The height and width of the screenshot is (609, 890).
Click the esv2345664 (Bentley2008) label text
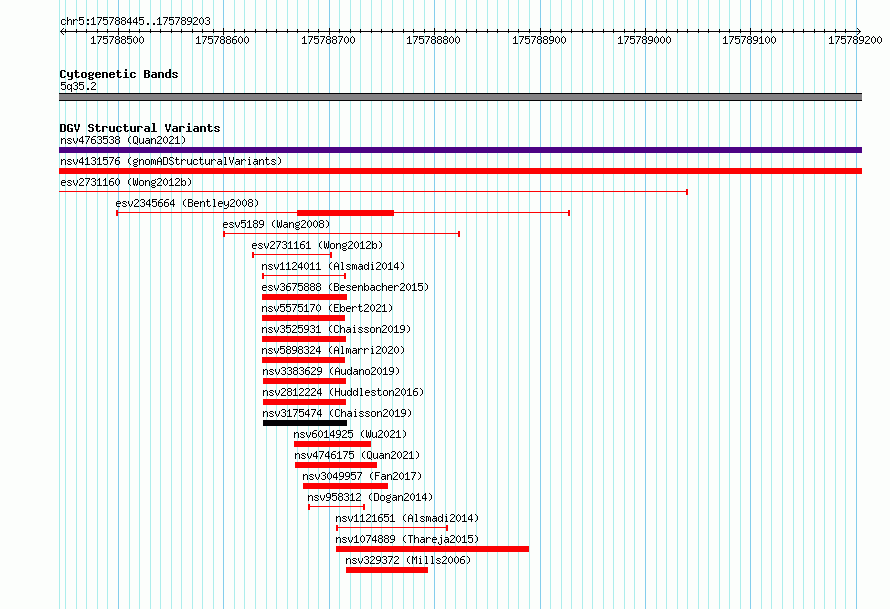(x=187, y=203)
